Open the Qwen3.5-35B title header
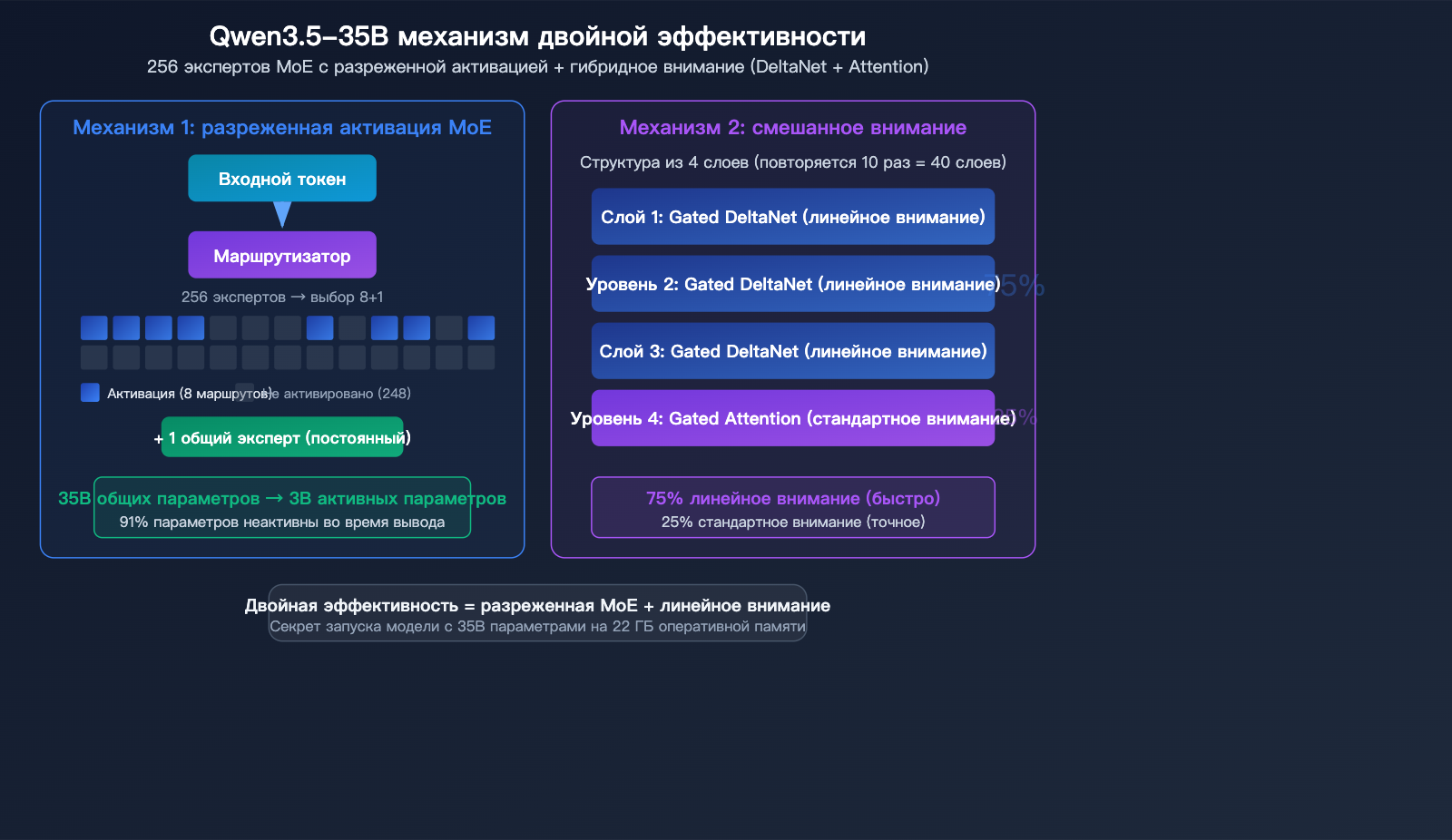 coord(538,36)
